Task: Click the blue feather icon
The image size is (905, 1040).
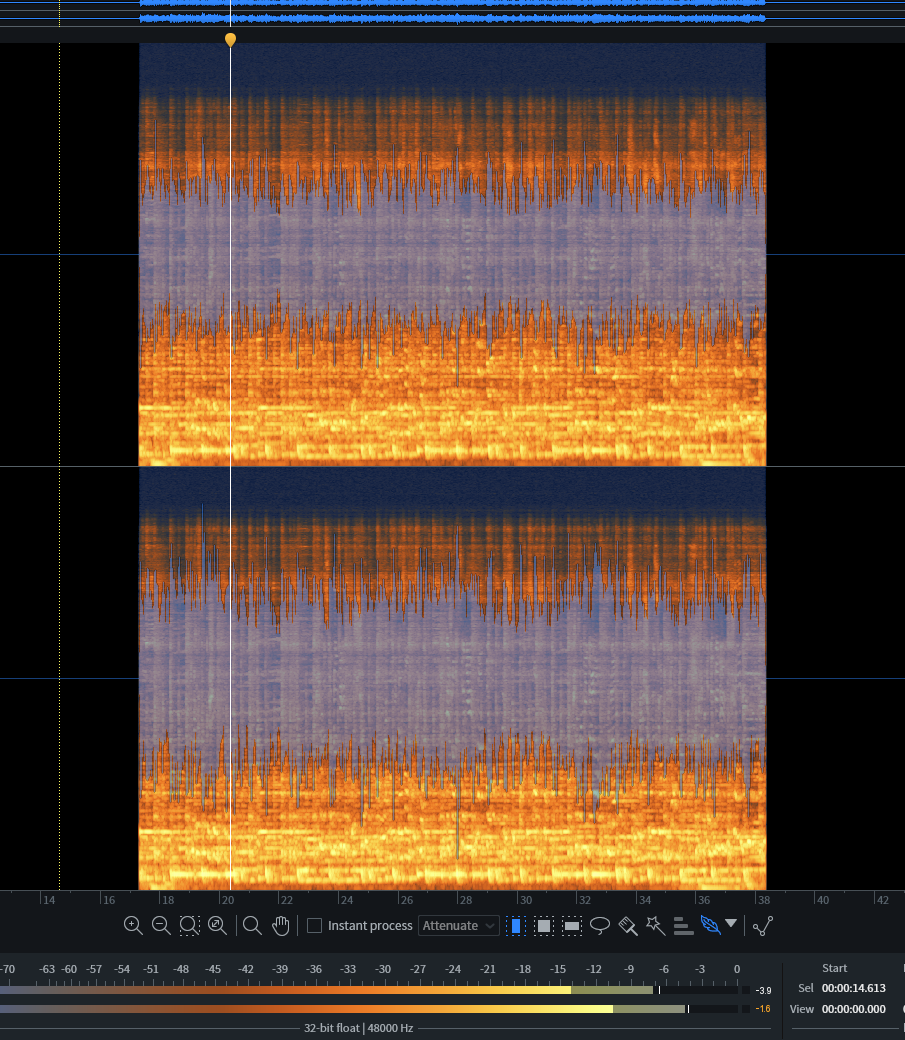Action: click(x=711, y=925)
